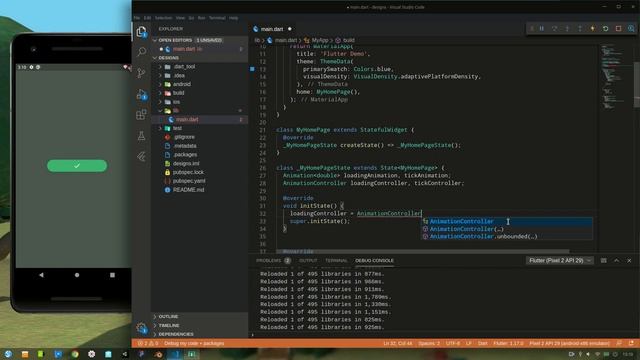Screen dimensions: 640x360
Task: Open the Source Control view
Action: point(141,73)
